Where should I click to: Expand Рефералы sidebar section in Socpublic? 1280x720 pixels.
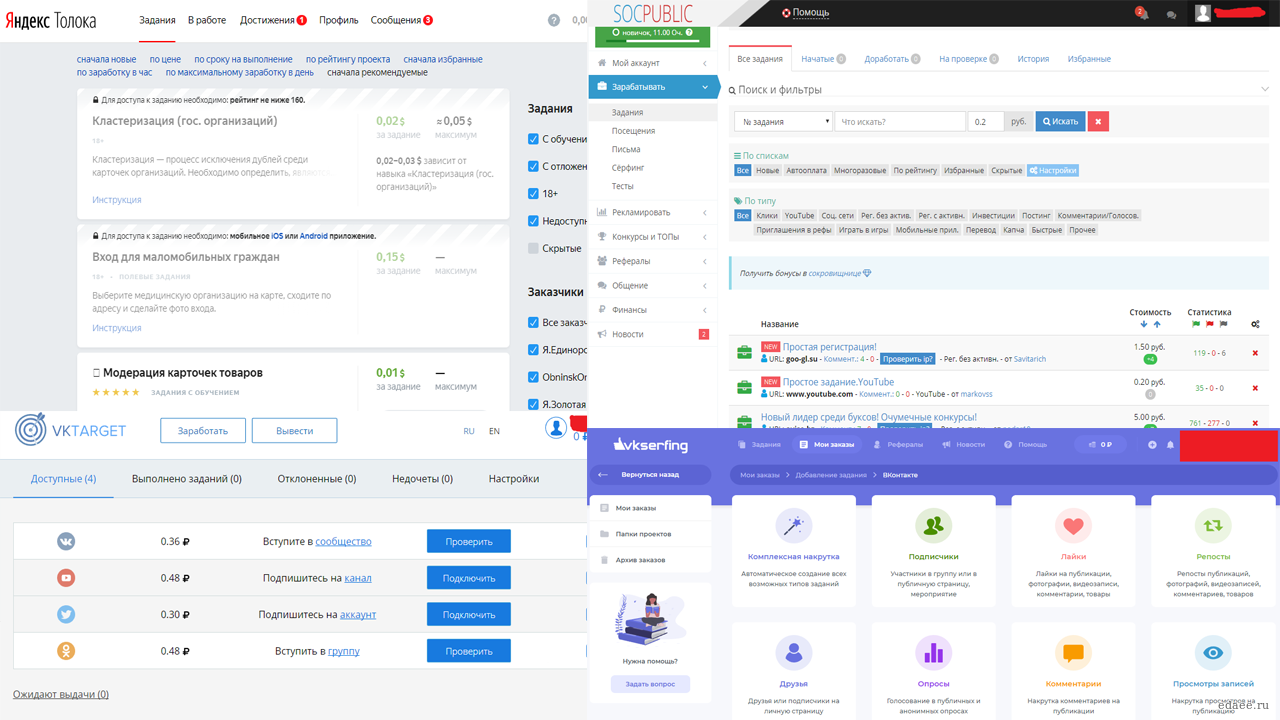click(653, 261)
